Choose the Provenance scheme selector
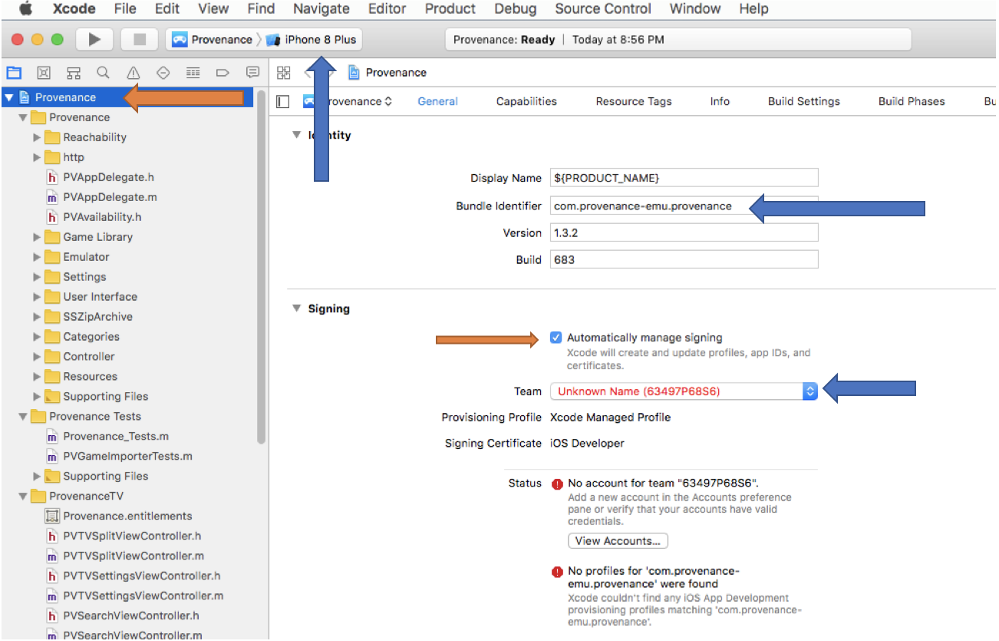The height and width of the screenshot is (641, 999). point(213,40)
